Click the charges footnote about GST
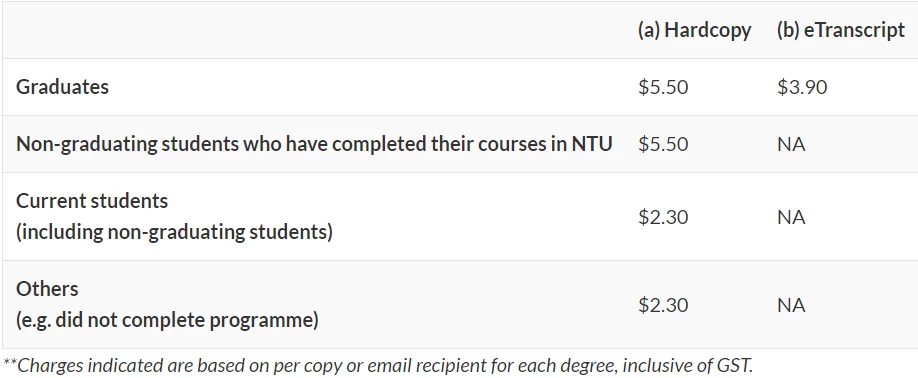The image size is (918, 378). (378, 365)
